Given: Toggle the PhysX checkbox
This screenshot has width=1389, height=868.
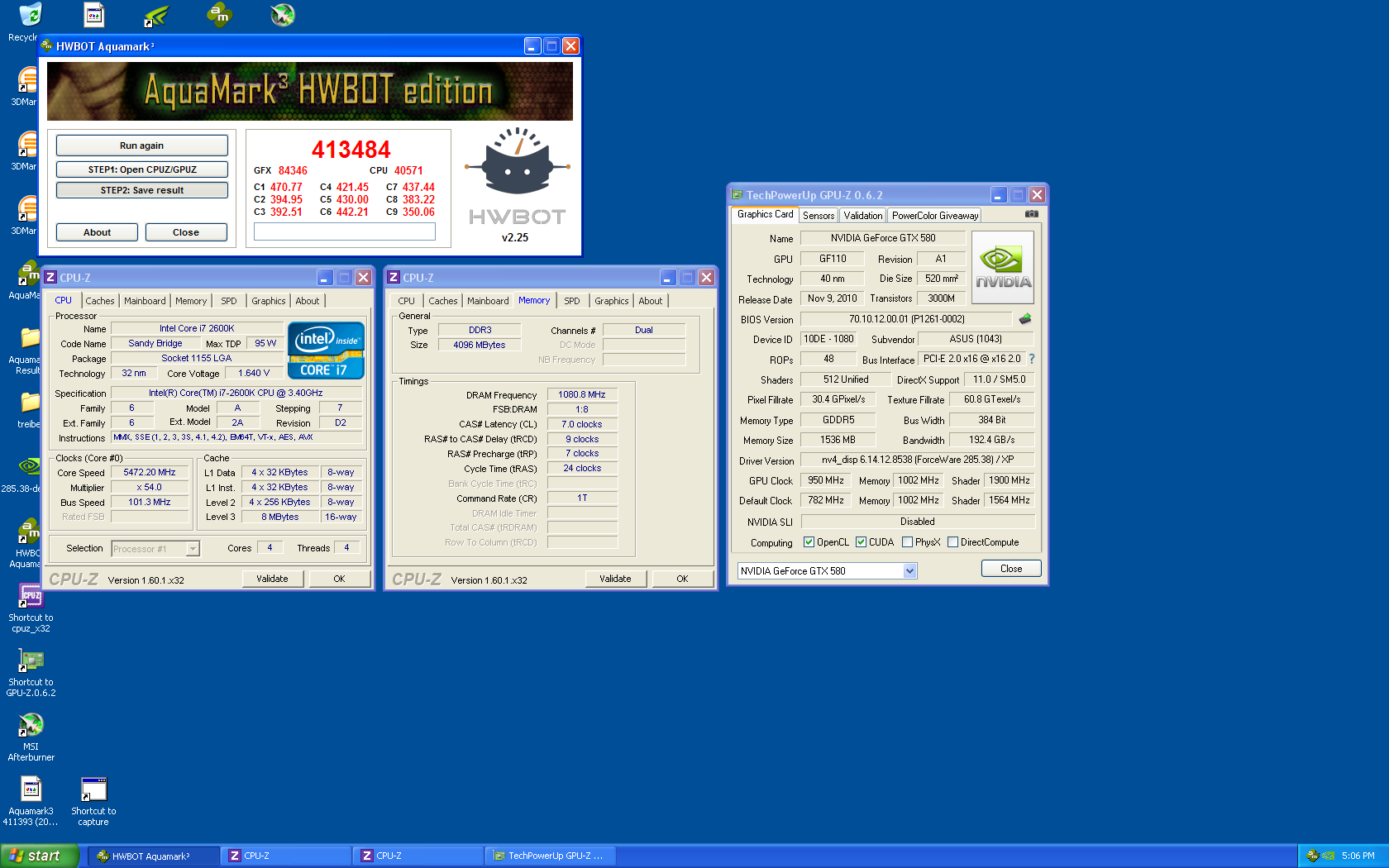Looking at the screenshot, I should click(x=907, y=542).
